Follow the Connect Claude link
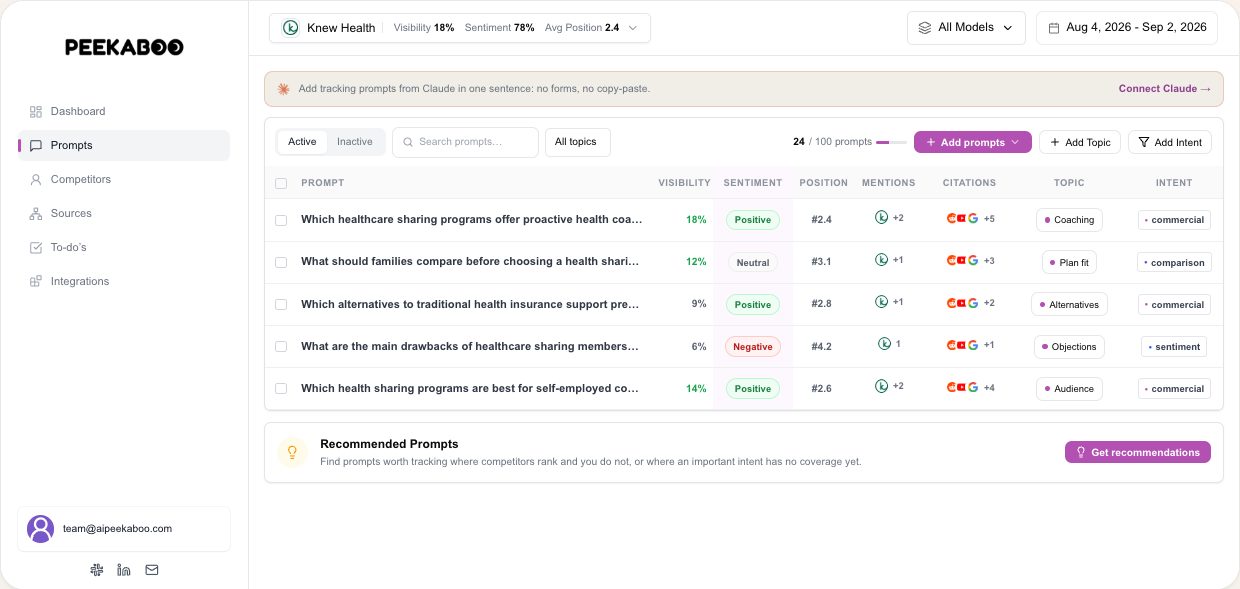 tap(1165, 88)
